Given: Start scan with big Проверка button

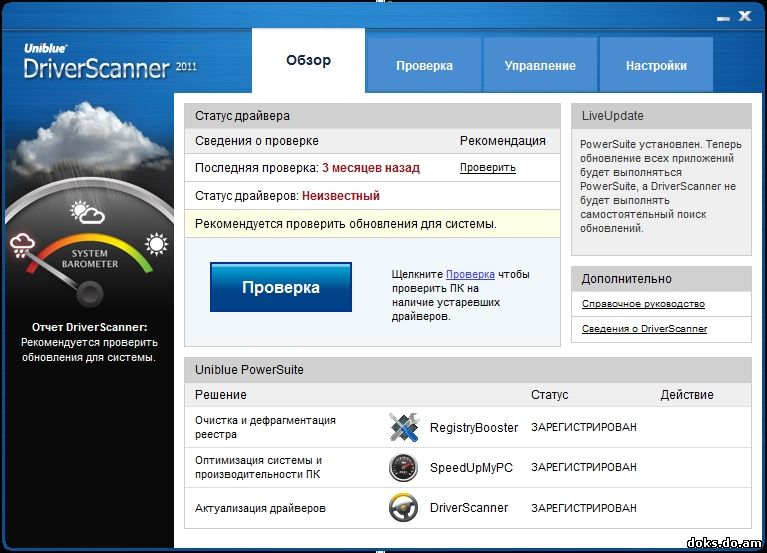Looking at the screenshot, I should (281, 287).
